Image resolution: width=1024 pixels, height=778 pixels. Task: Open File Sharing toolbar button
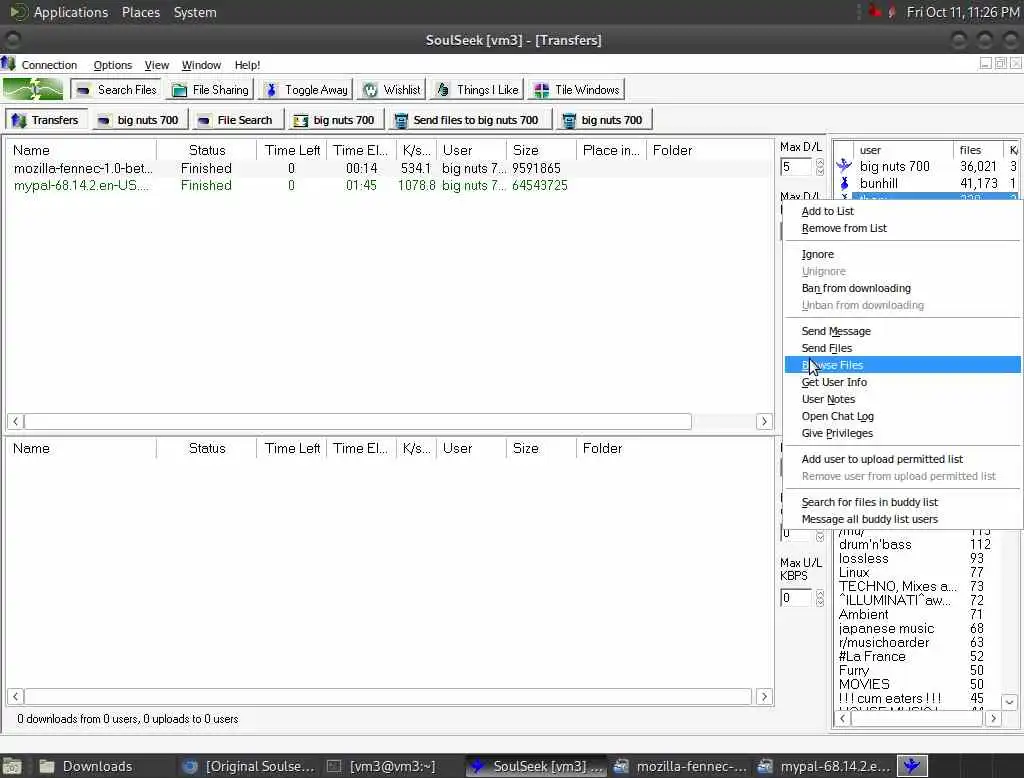coord(210,89)
